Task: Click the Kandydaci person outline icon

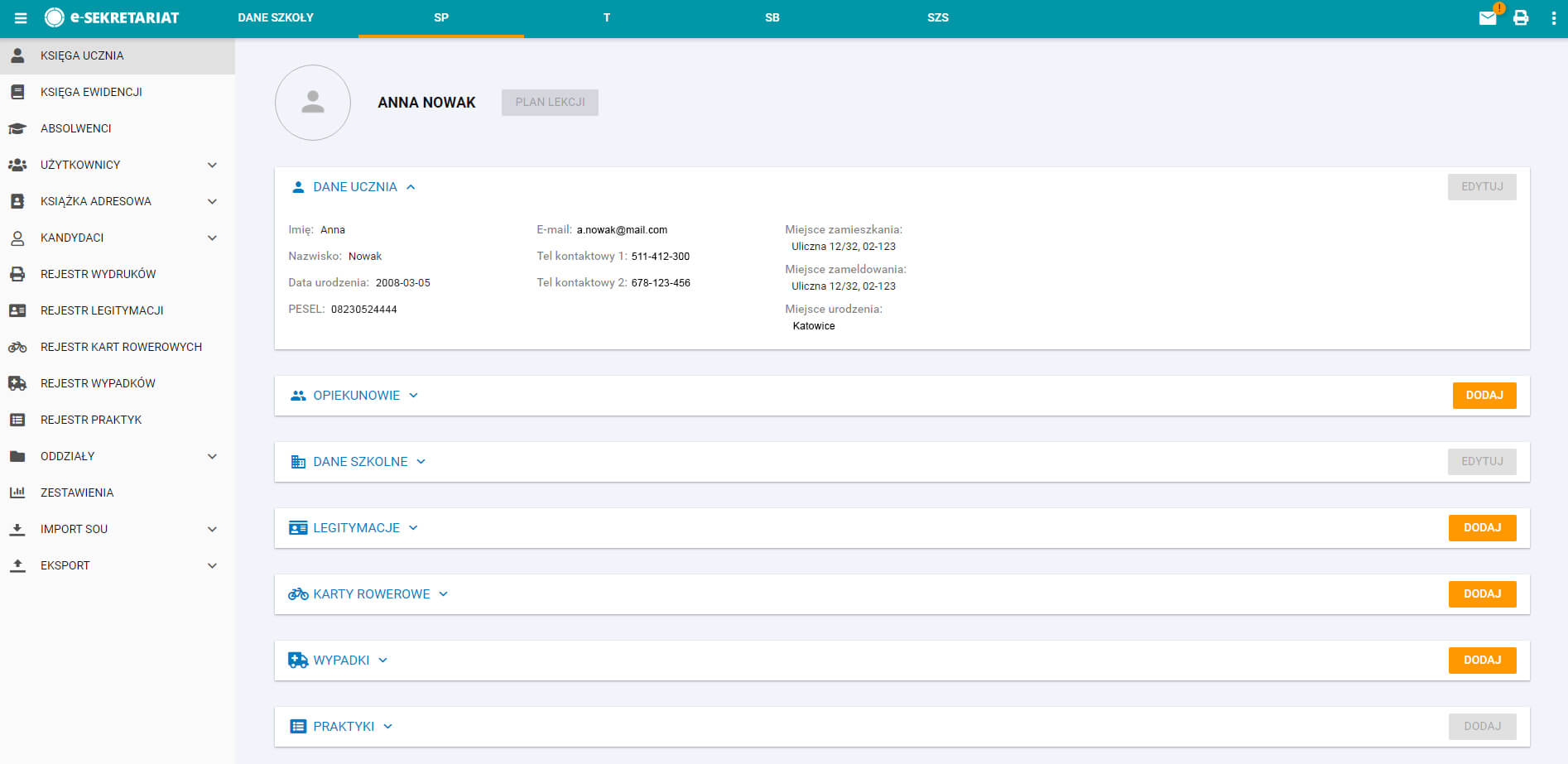Action: (17, 238)
